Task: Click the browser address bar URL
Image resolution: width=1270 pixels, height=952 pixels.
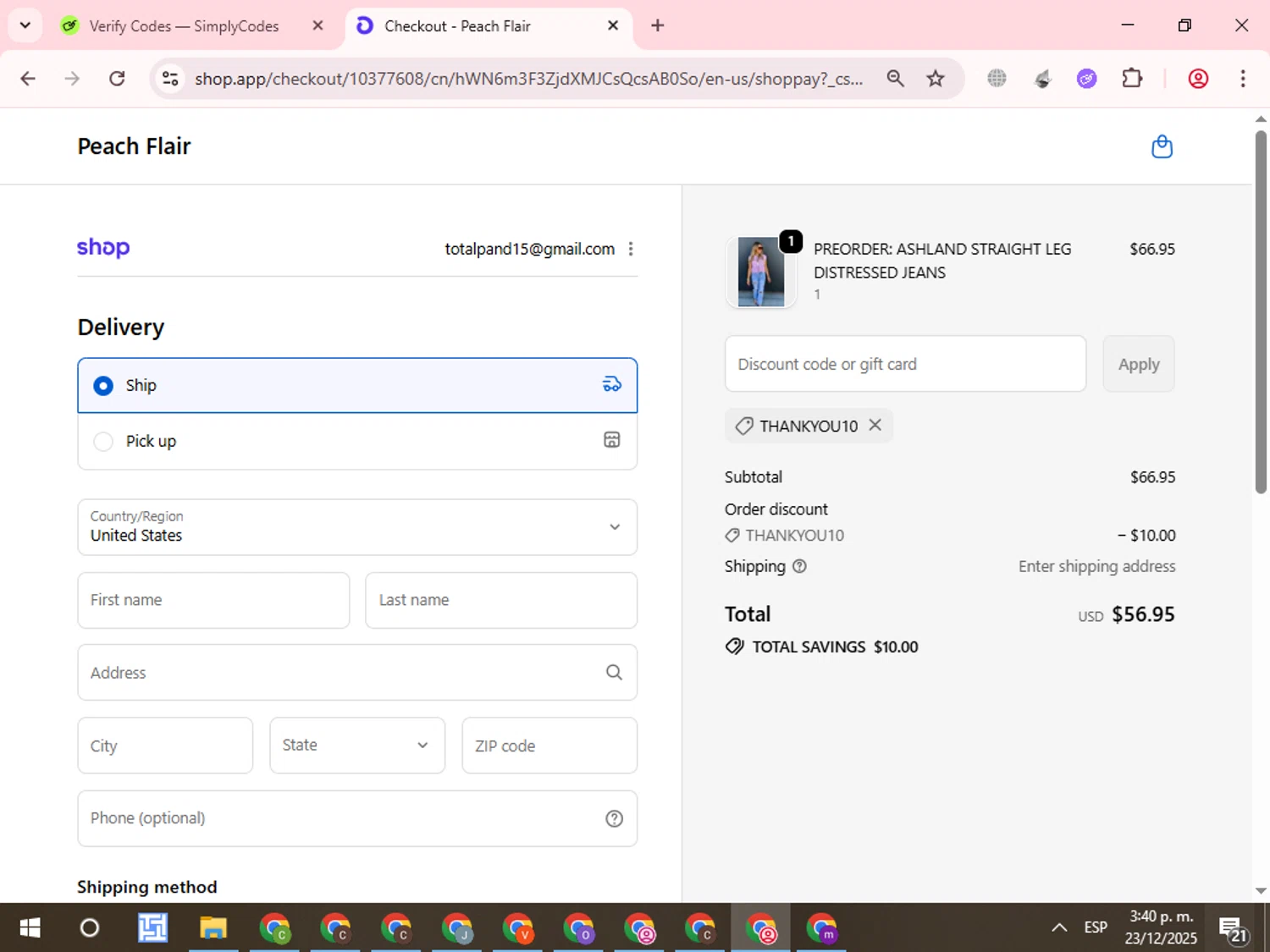Action: (528, 79)
